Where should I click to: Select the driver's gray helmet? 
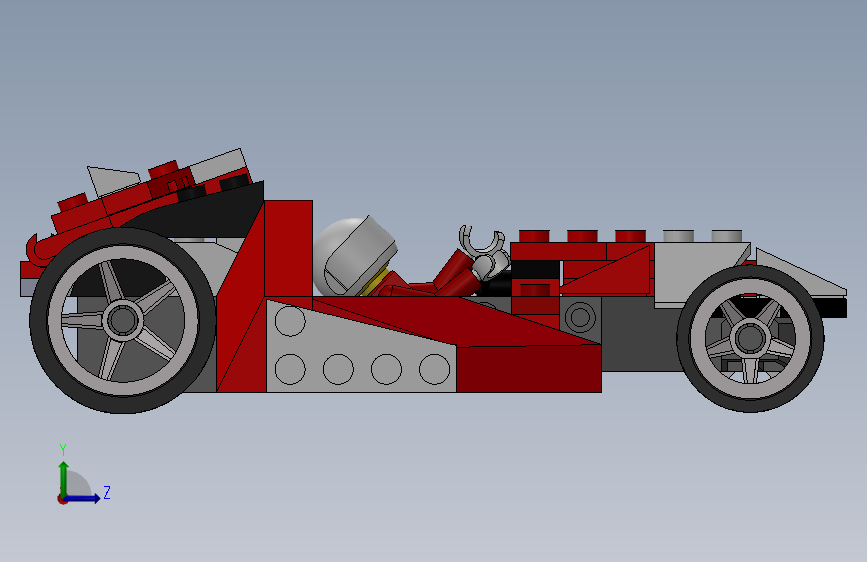(x=354, y=256)
